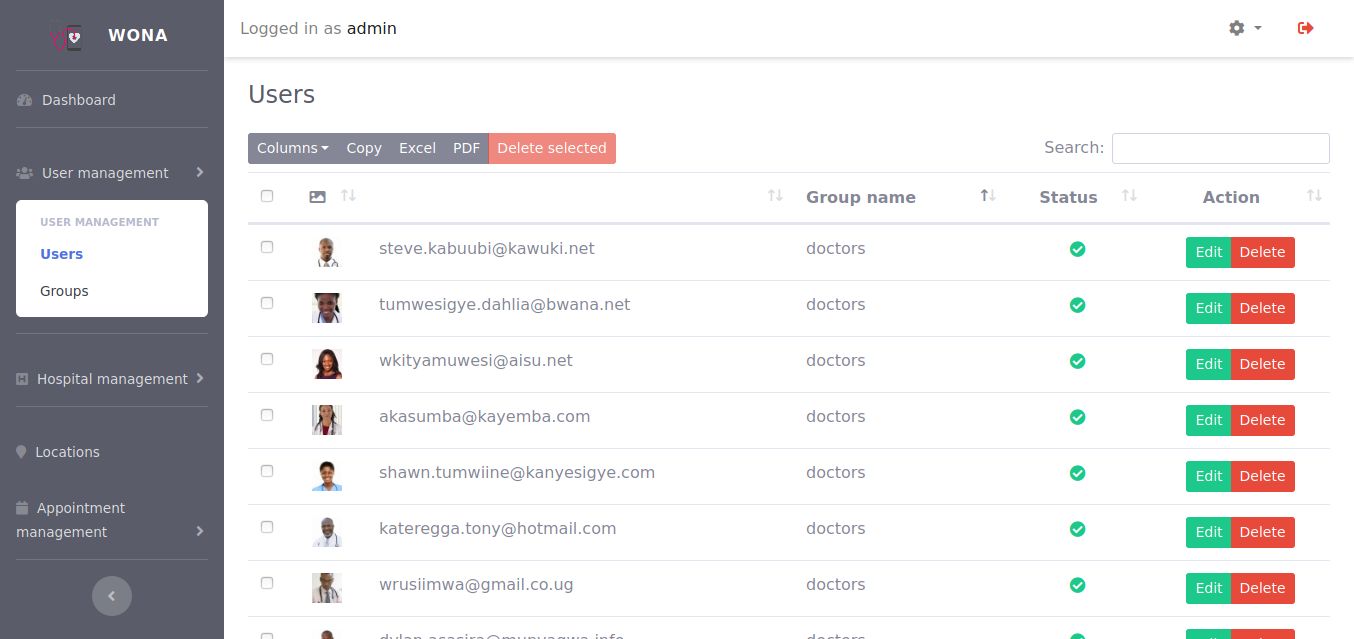The width and height of the screenshot is (1354, 639).
Task: Expand the Appointment management section
Action: click(x=111, y=520)
